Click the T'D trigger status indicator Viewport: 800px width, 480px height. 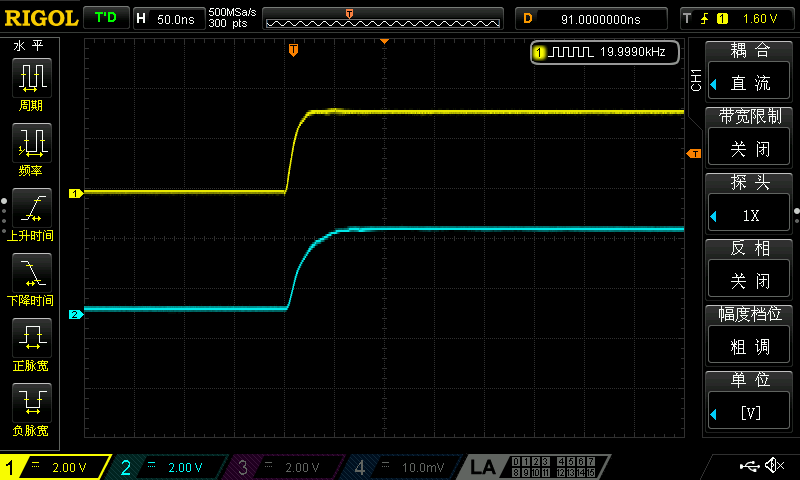[106, 18]
